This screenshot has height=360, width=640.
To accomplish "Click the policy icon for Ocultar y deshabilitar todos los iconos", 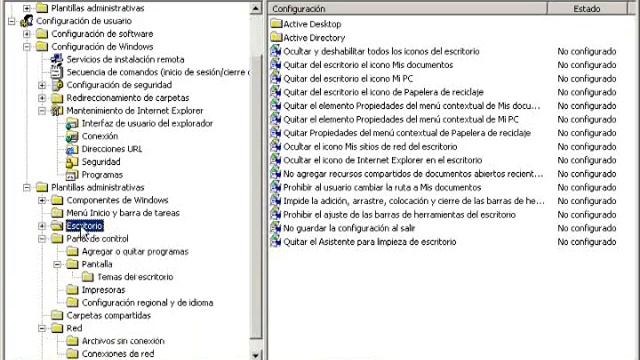I will (276, 51).
